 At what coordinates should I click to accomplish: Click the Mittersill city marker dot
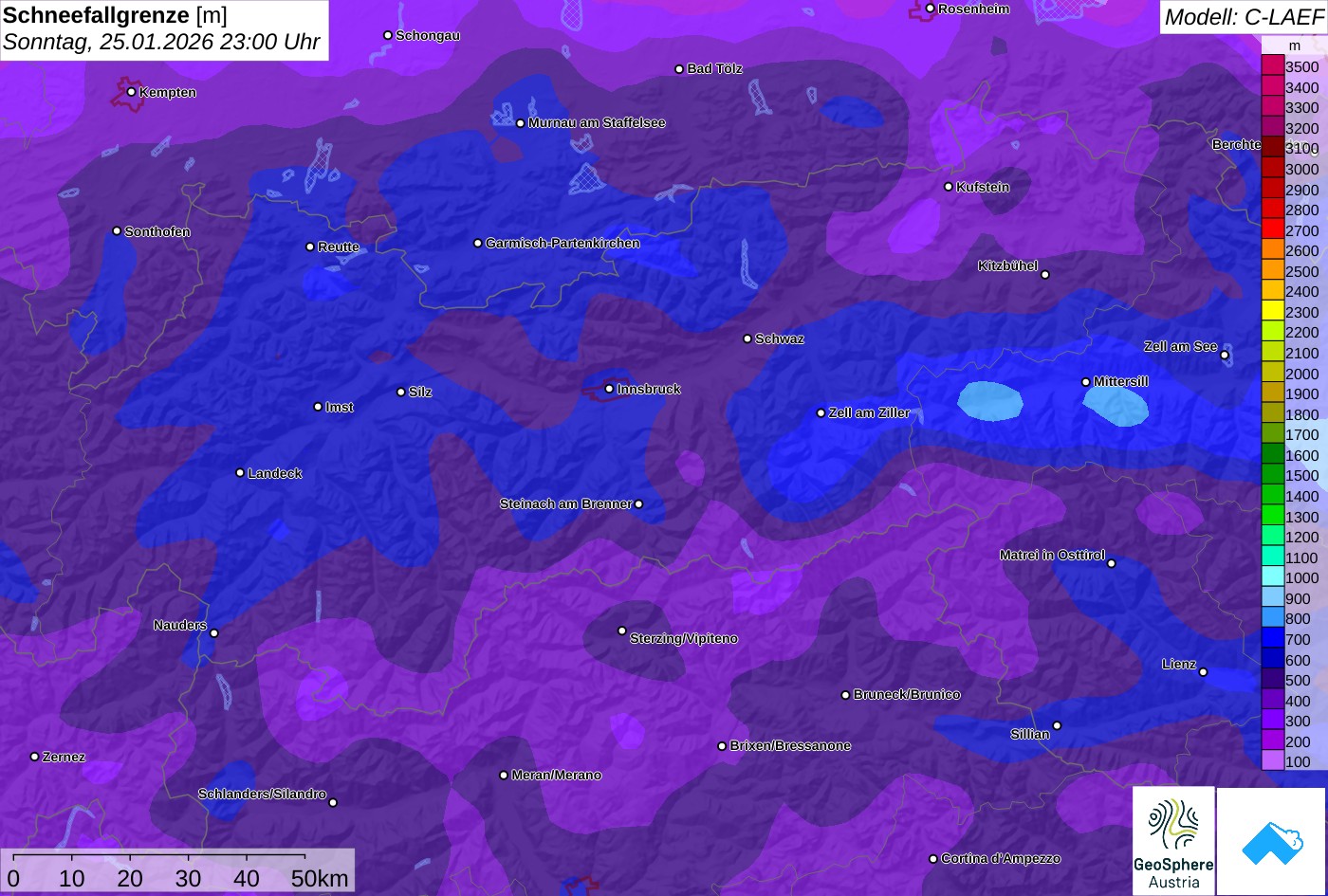pos(1086,382)
